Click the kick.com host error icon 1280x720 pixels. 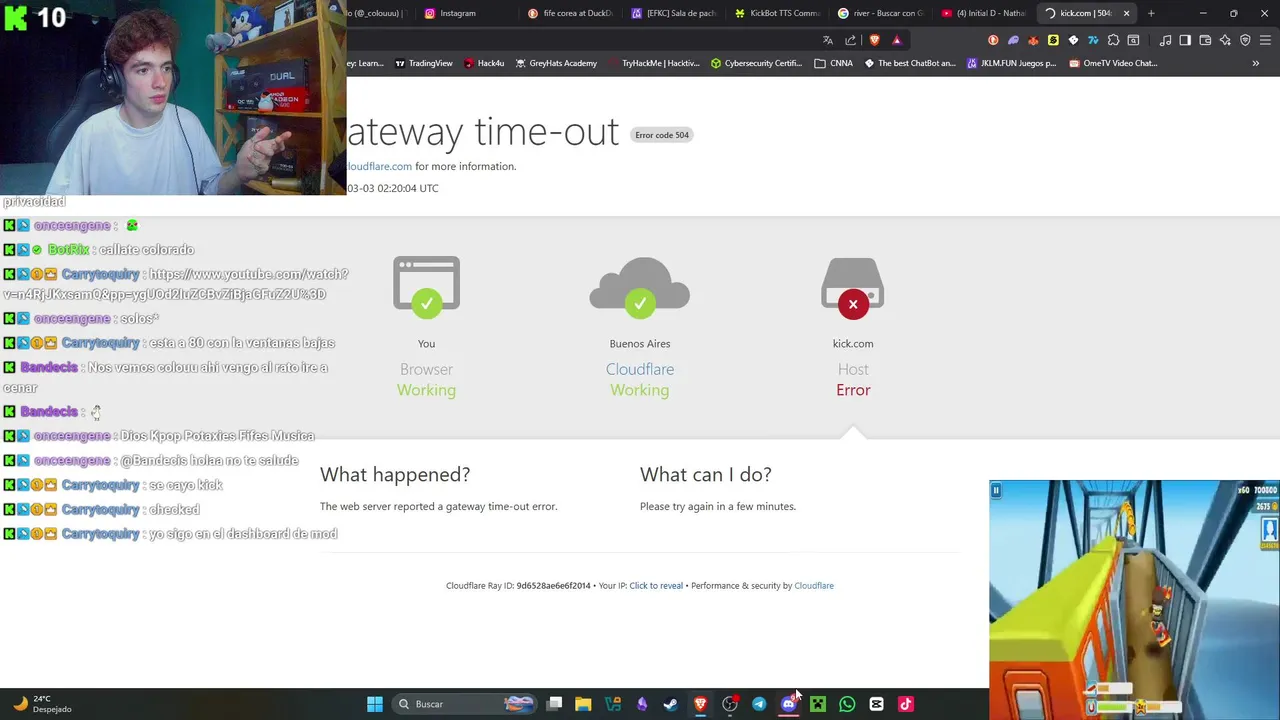pos(853,303)
